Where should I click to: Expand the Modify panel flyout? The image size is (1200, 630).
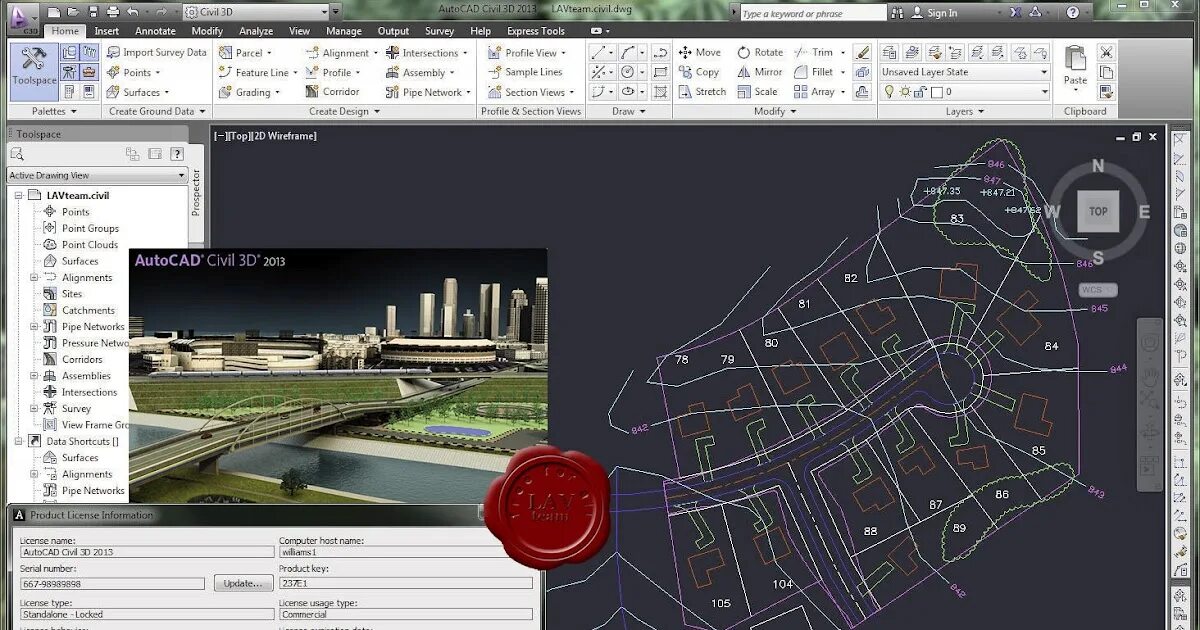tap(775, 111)
